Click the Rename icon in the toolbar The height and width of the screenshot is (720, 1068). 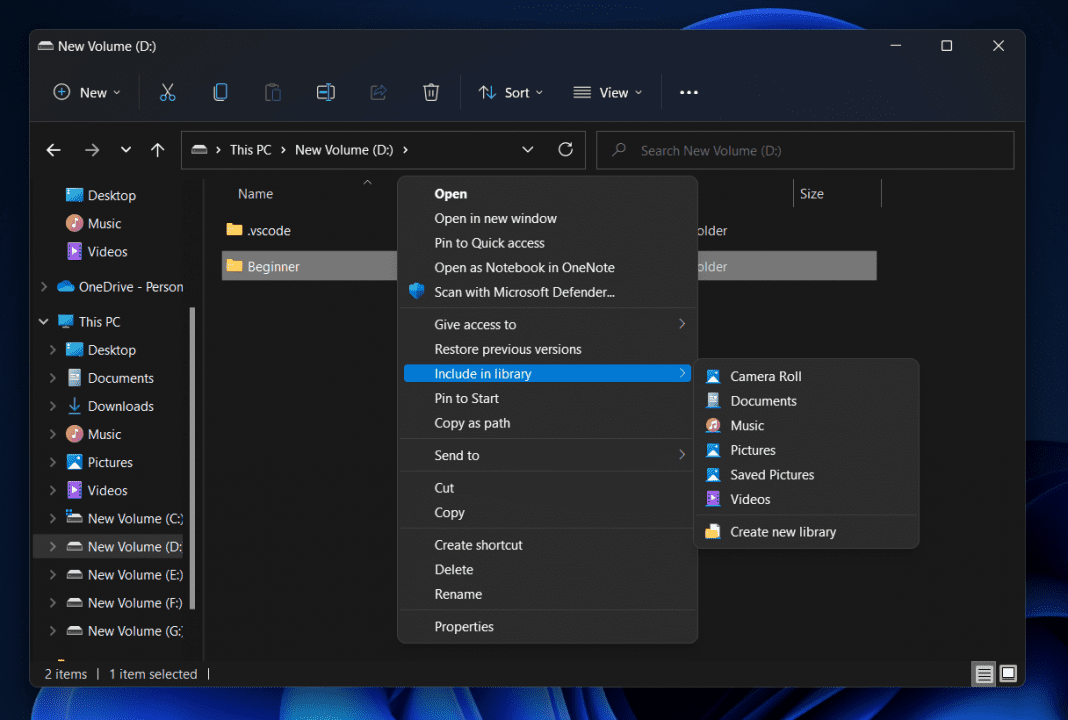tap(325, 92)
